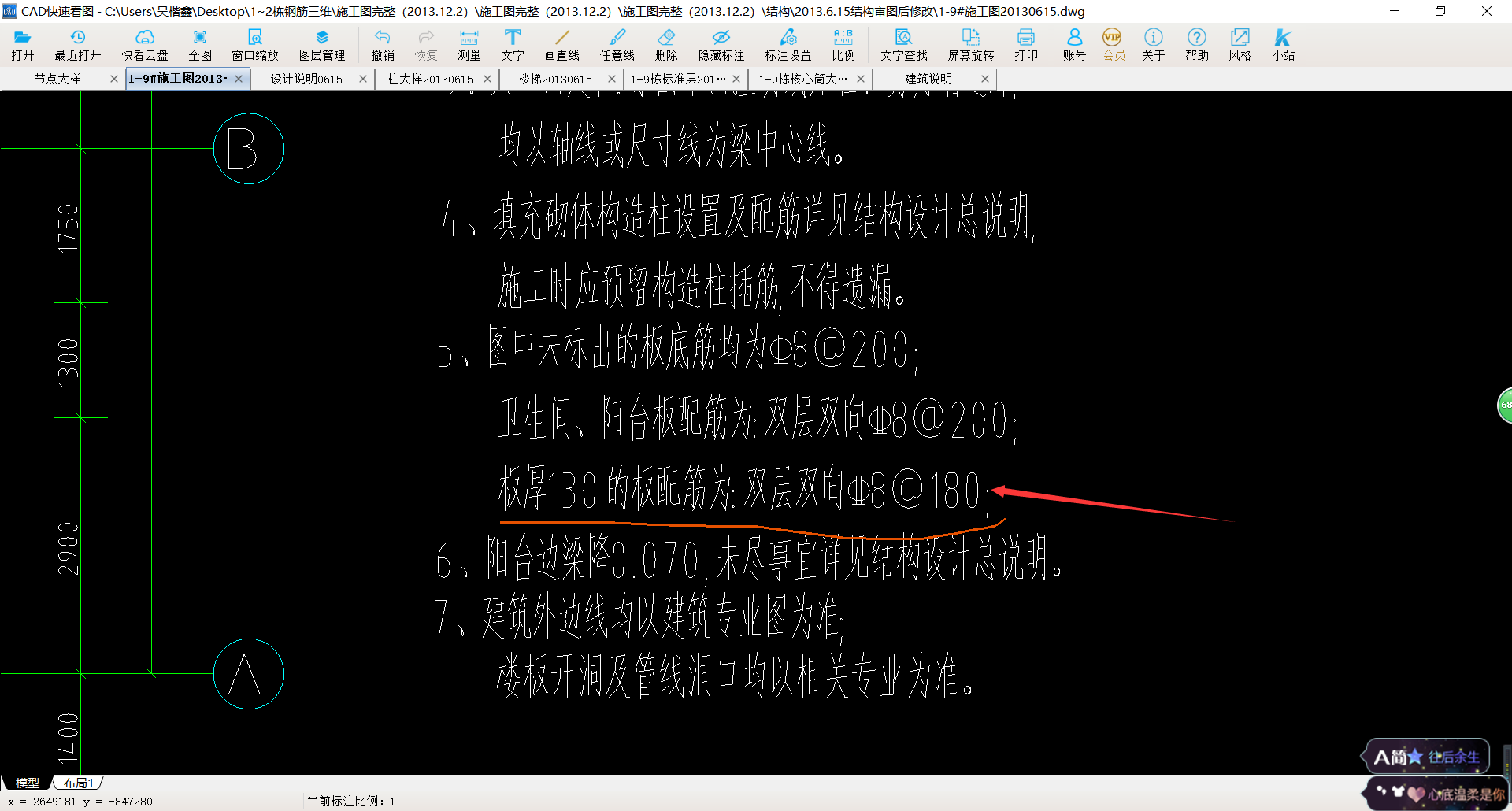Click note text 板厚130的板配筋为

[617, 488]
